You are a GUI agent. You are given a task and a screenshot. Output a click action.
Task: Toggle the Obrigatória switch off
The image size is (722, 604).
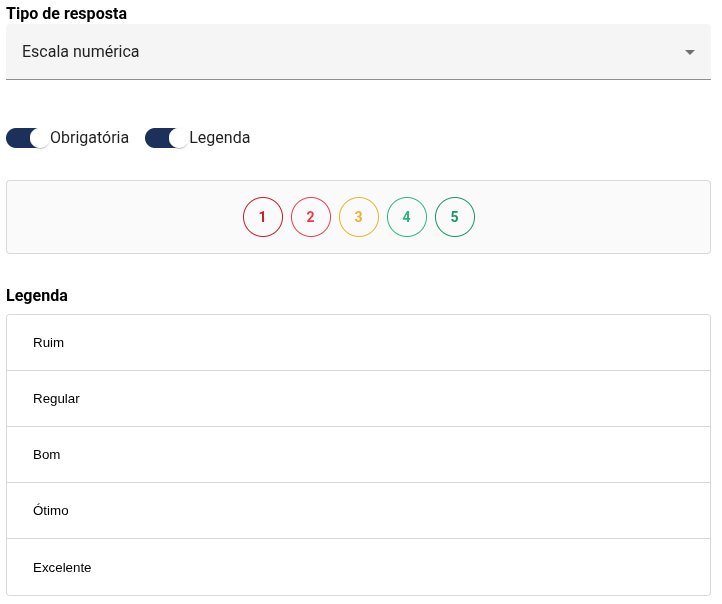(x=28, y=138)
